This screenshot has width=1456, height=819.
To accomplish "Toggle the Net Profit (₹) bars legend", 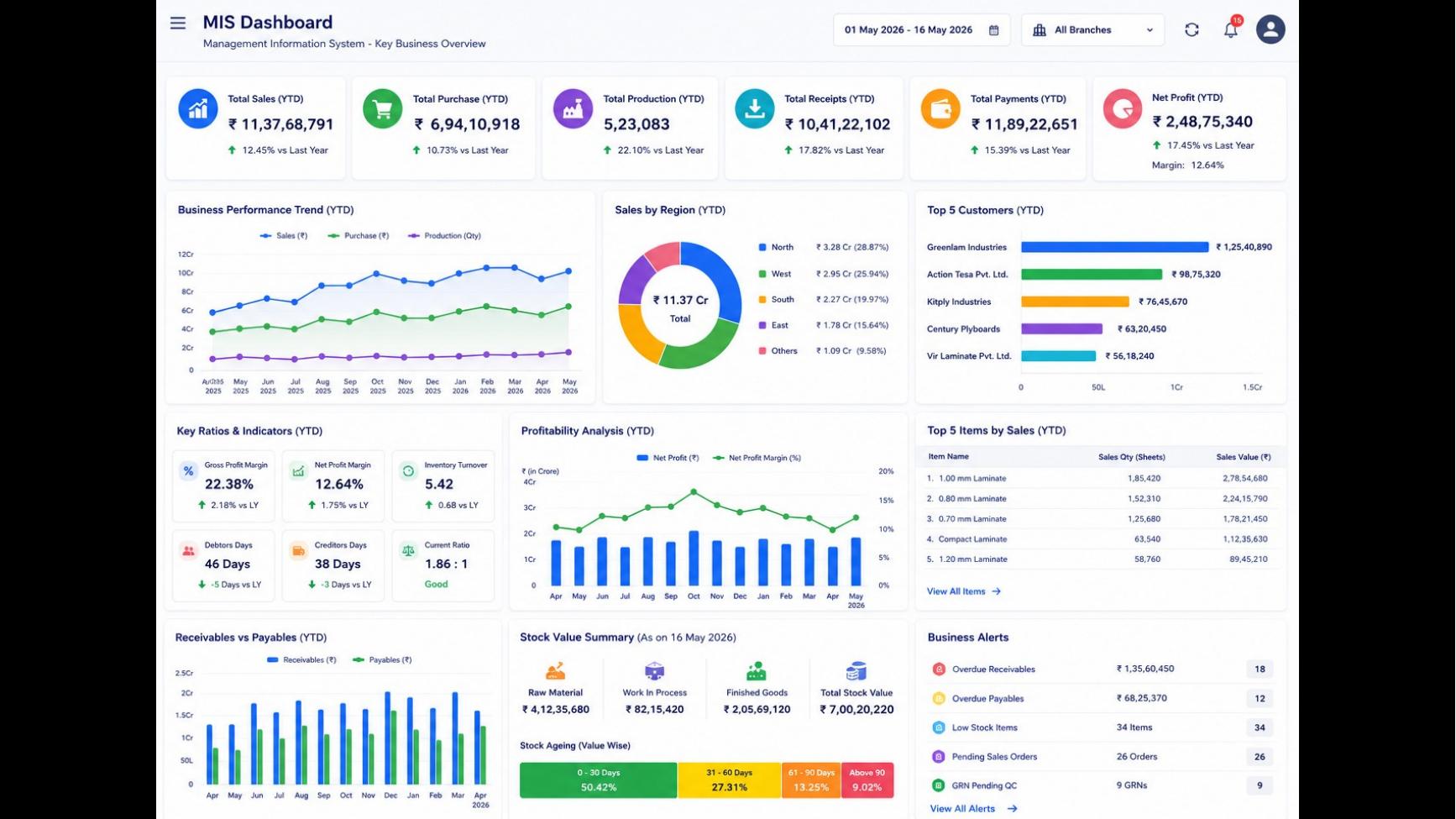I will (x=668, y=458).
